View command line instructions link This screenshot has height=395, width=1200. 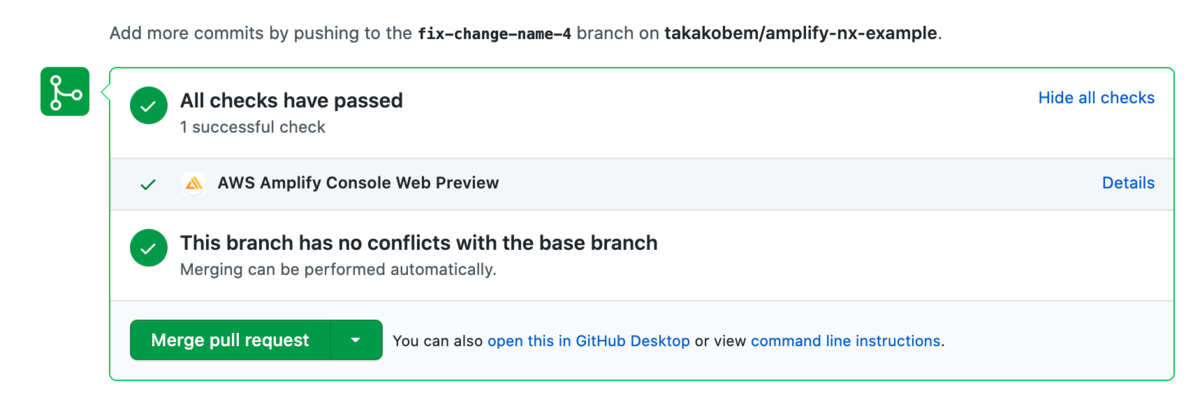coord(846,341)
